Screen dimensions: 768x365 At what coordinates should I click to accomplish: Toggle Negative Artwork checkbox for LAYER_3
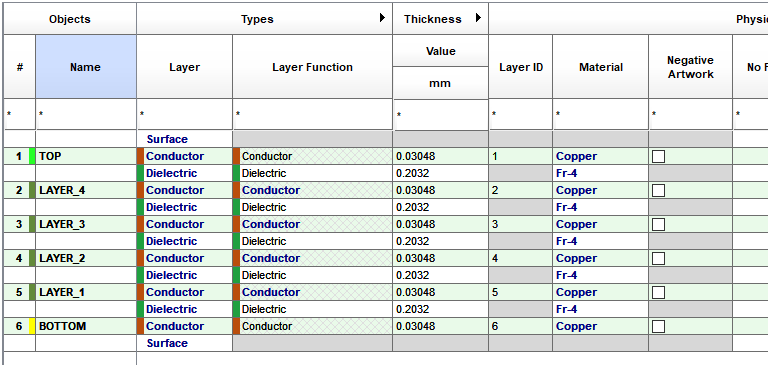tap(658, 224)
